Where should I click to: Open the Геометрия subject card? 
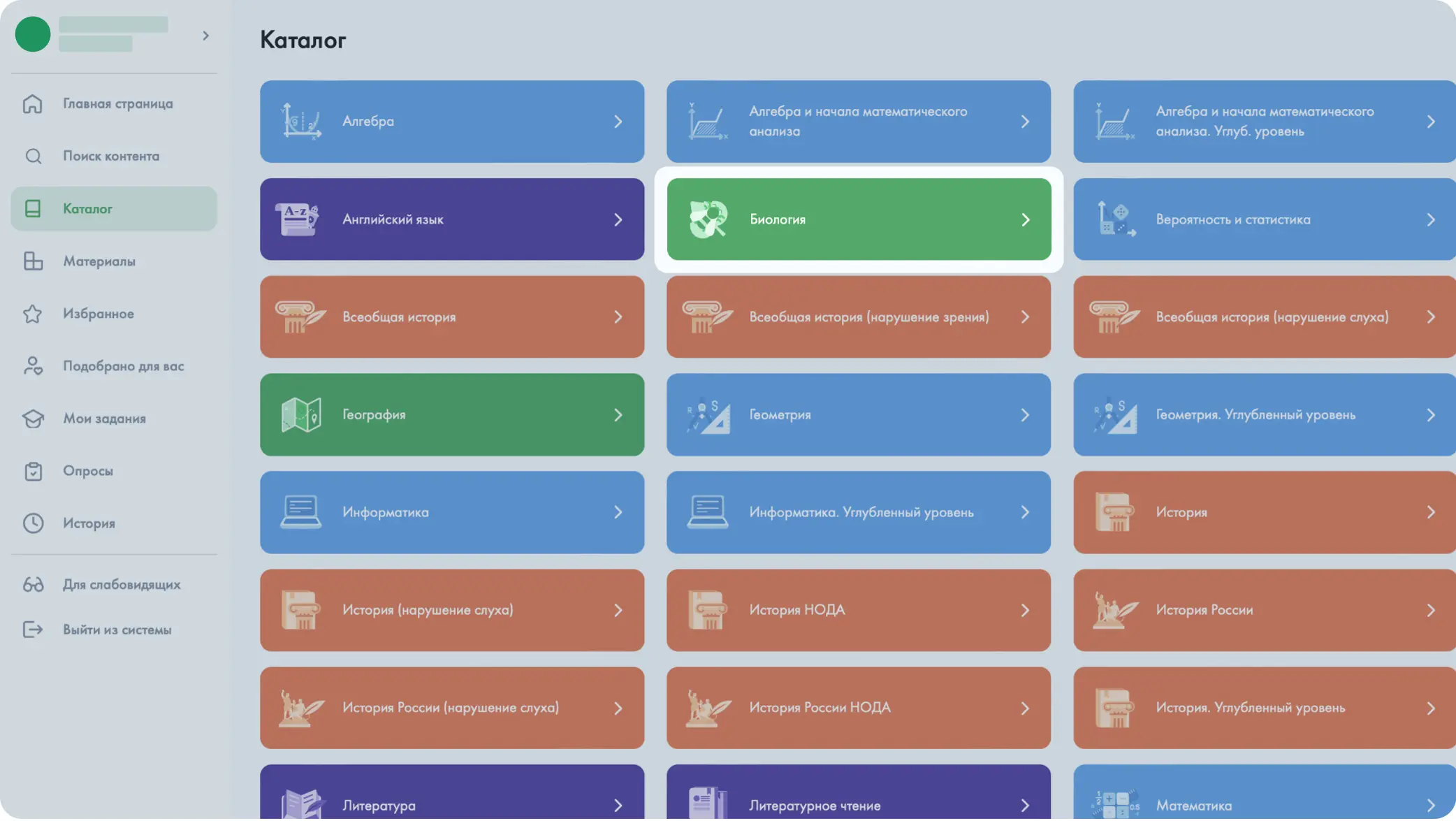click(x=858, y=415)
